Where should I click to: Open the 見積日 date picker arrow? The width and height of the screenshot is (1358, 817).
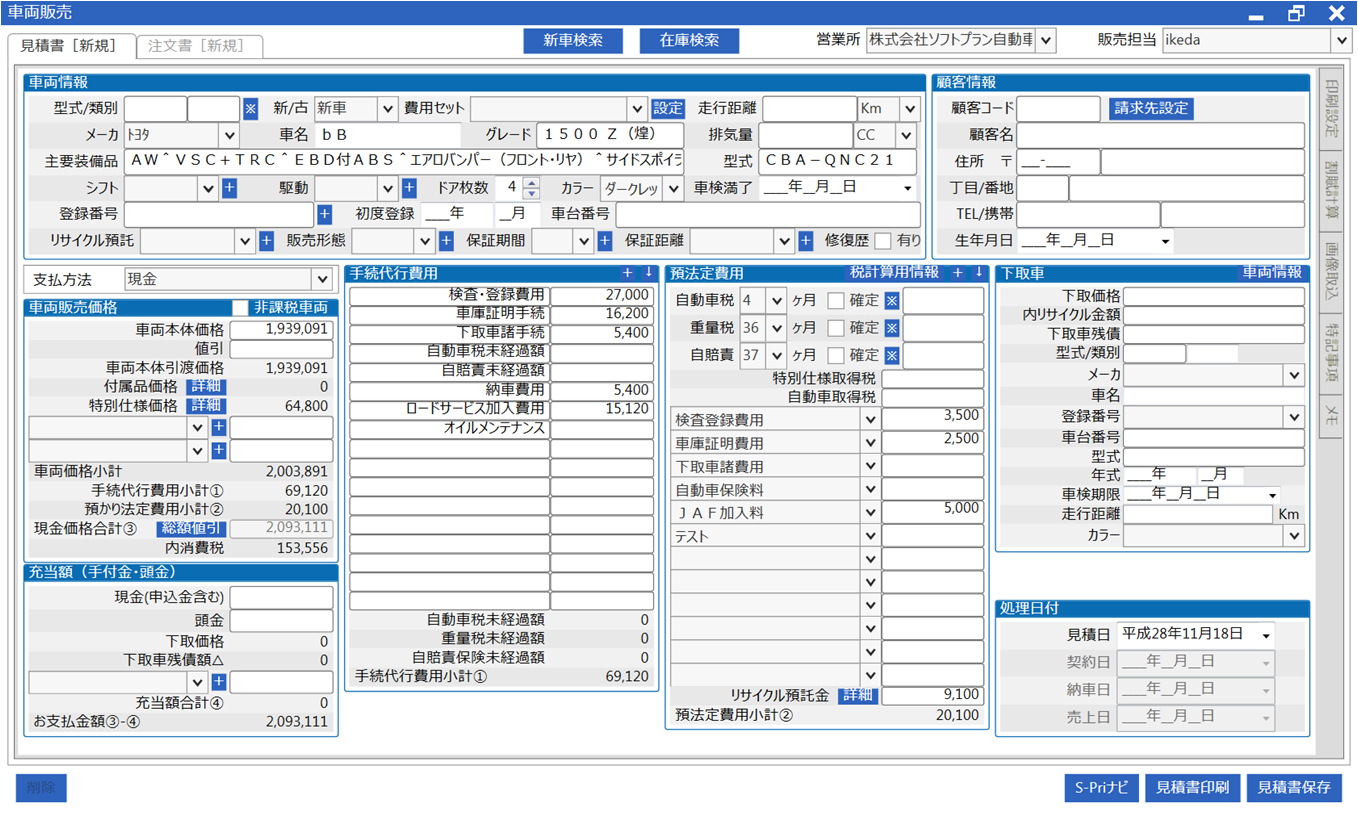(1267, 635)
